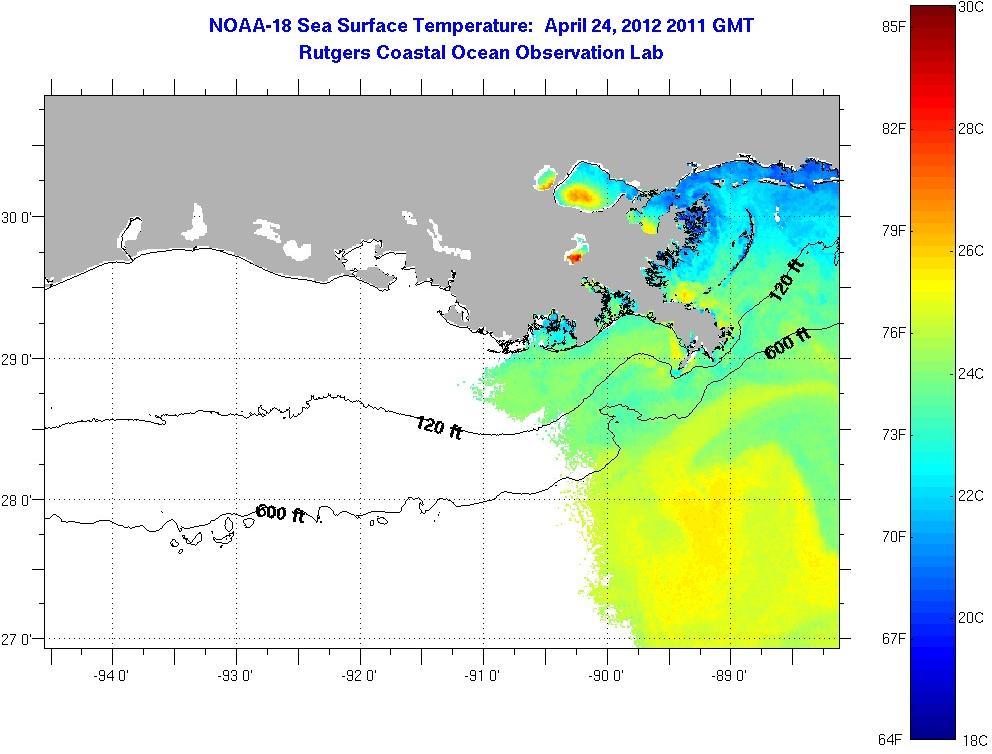992x754 pixels.
Task: Click the 22C colorbar label
Action: pyautogui.click(x=972, y=495)
